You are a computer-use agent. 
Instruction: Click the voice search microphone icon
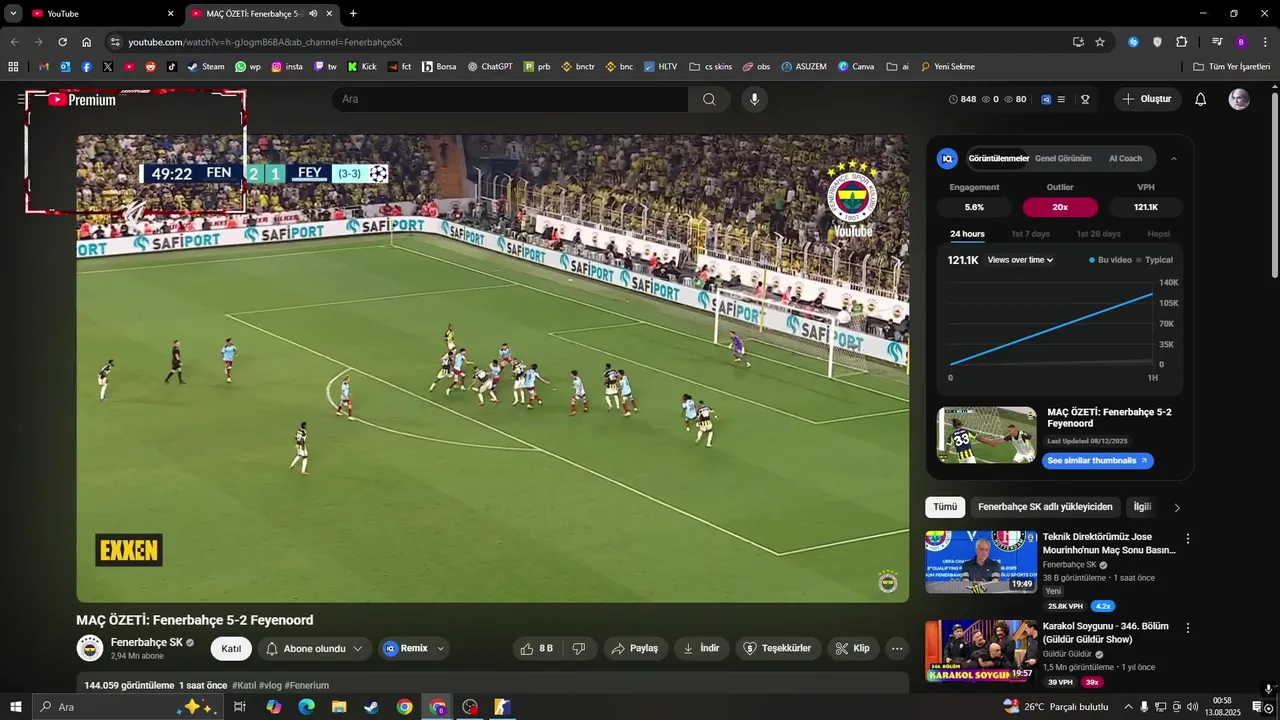pos(755,99)
